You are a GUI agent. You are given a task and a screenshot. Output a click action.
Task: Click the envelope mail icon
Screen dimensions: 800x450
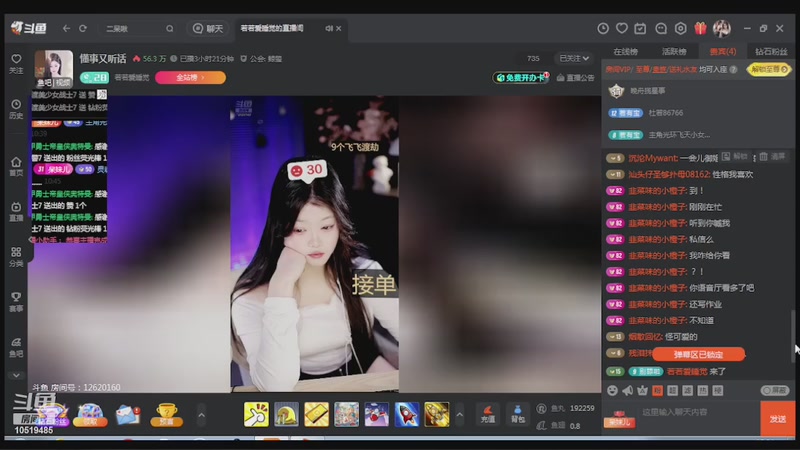128,414
